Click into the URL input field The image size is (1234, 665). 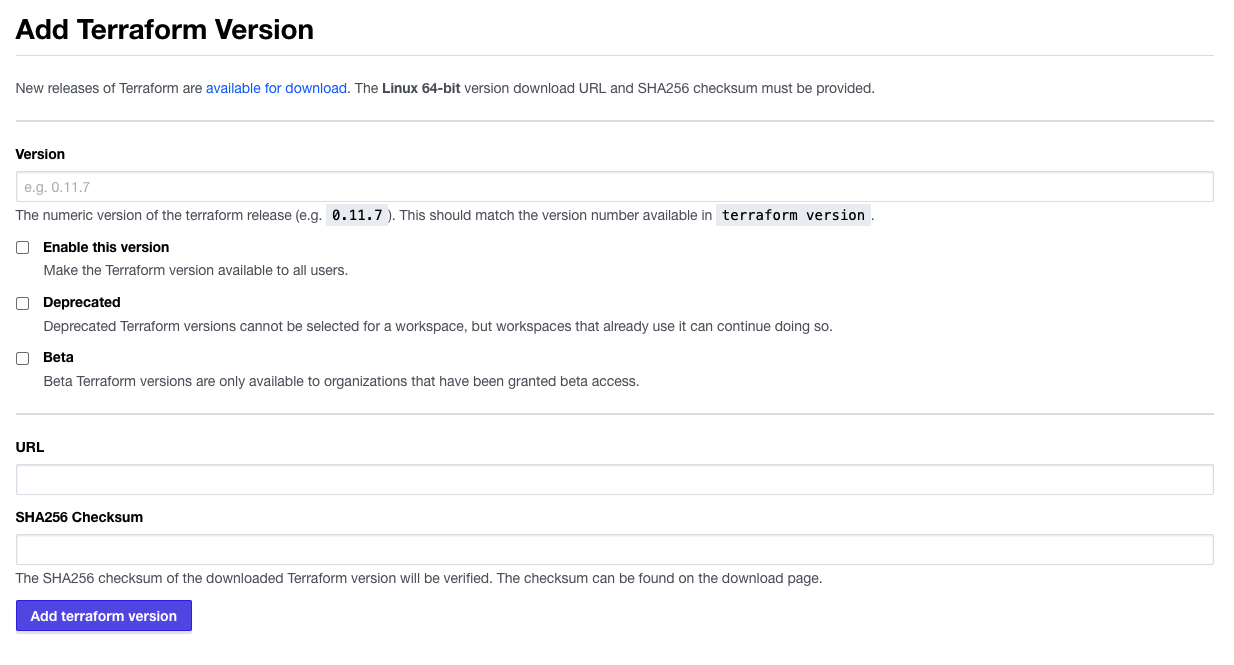614,480
